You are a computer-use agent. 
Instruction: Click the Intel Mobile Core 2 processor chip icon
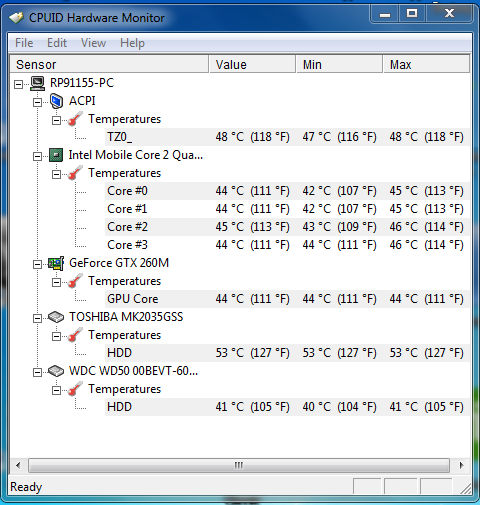point(56,155)
